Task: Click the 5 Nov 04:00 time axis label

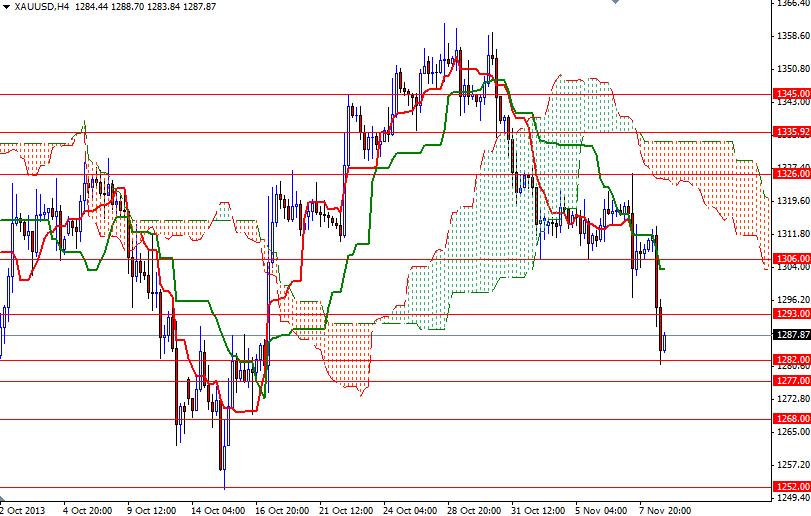Action: pos(600,508)
